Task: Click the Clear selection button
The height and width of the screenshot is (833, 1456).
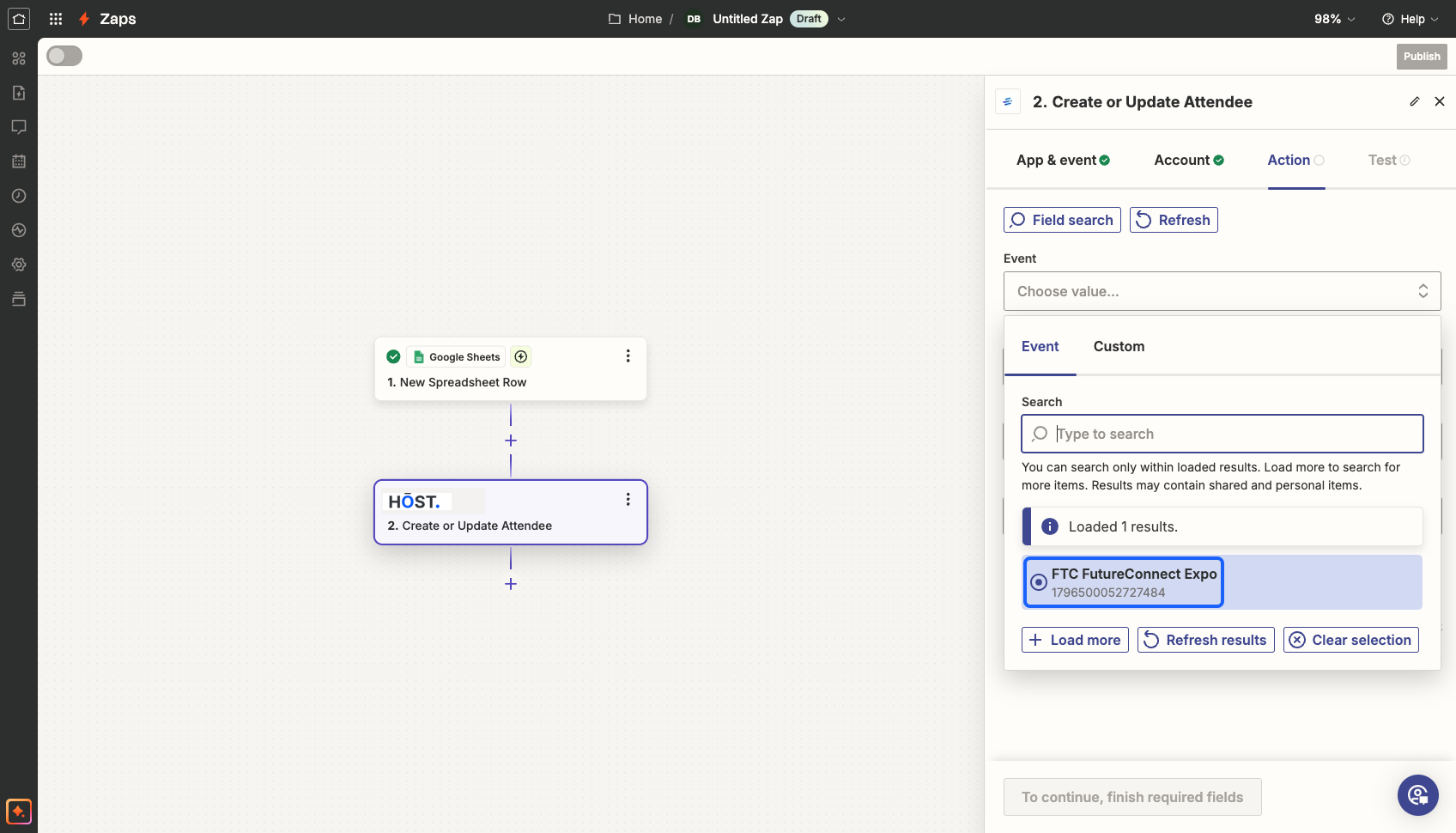Action: (x=1351, y=640)
